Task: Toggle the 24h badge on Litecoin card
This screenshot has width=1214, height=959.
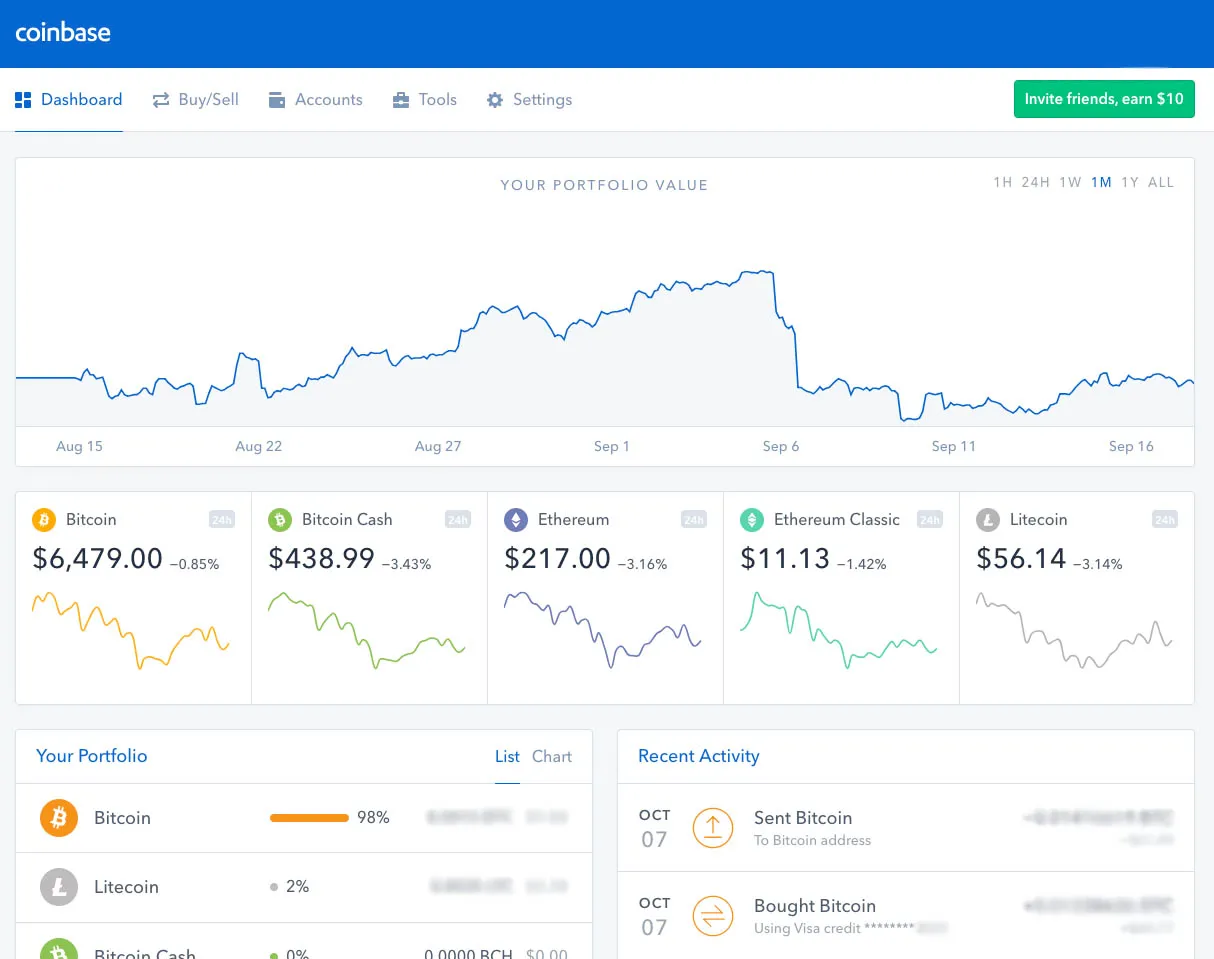Action: pyautogui.click(x=1165, y=520)
